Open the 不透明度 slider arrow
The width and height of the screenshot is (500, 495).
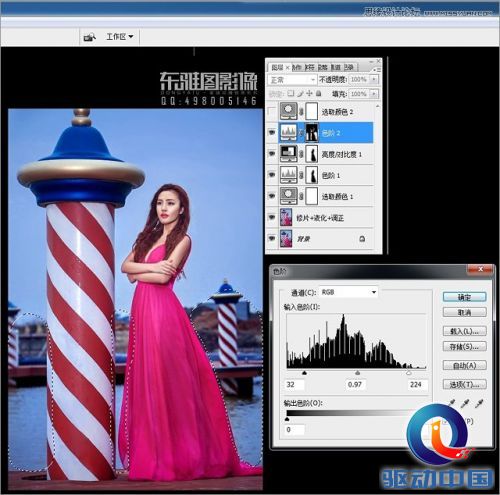(374, 80)
